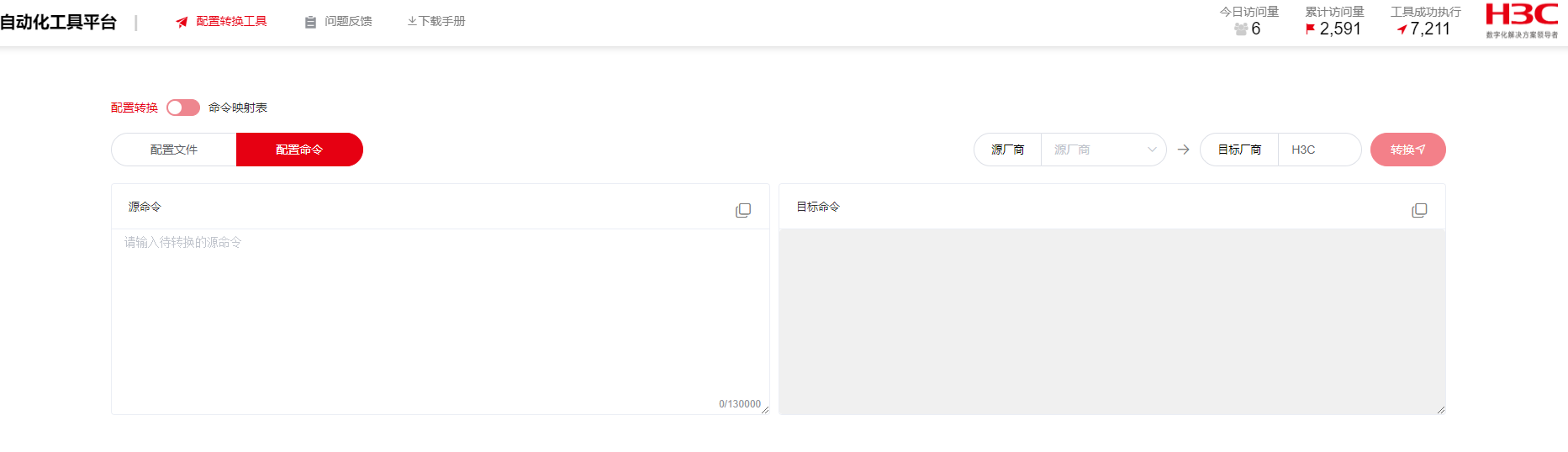Switch to the 配置文件 tab

[174, 150]
